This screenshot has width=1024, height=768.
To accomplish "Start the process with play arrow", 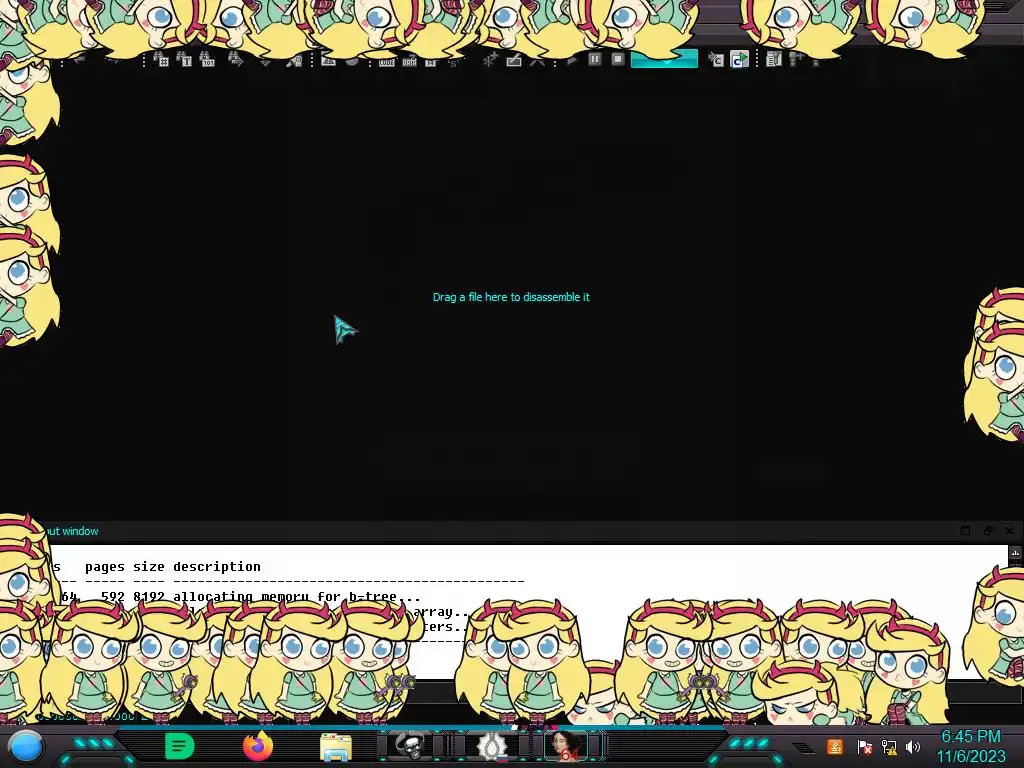I will [x=572, y=60].
